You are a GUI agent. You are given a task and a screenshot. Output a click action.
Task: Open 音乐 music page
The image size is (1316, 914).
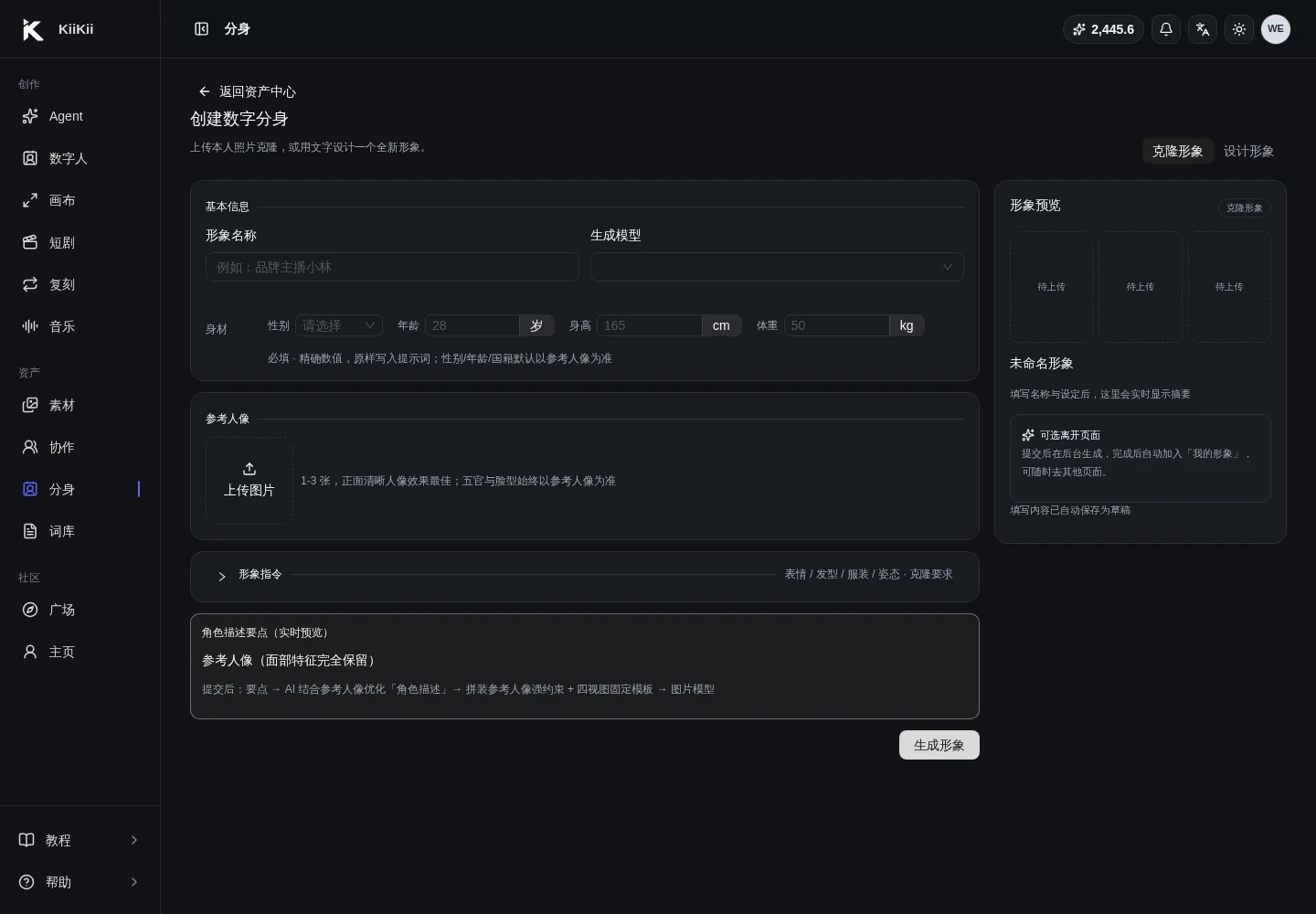coord(80,326)
